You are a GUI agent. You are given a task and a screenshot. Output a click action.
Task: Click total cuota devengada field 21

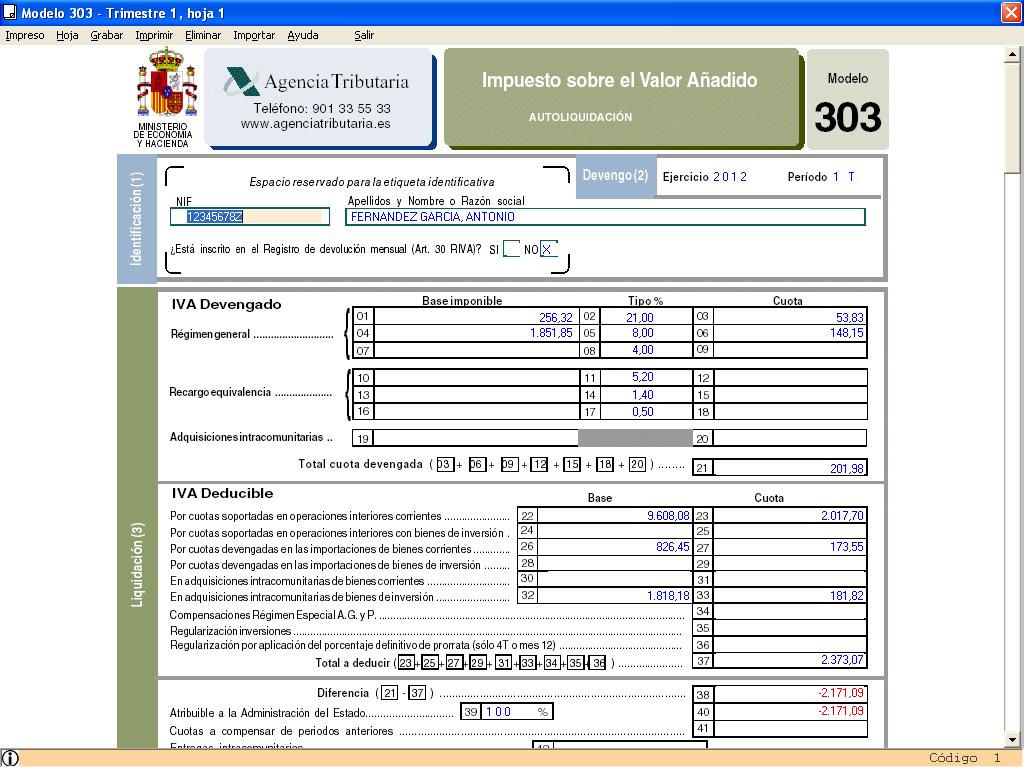click(790, 468)
